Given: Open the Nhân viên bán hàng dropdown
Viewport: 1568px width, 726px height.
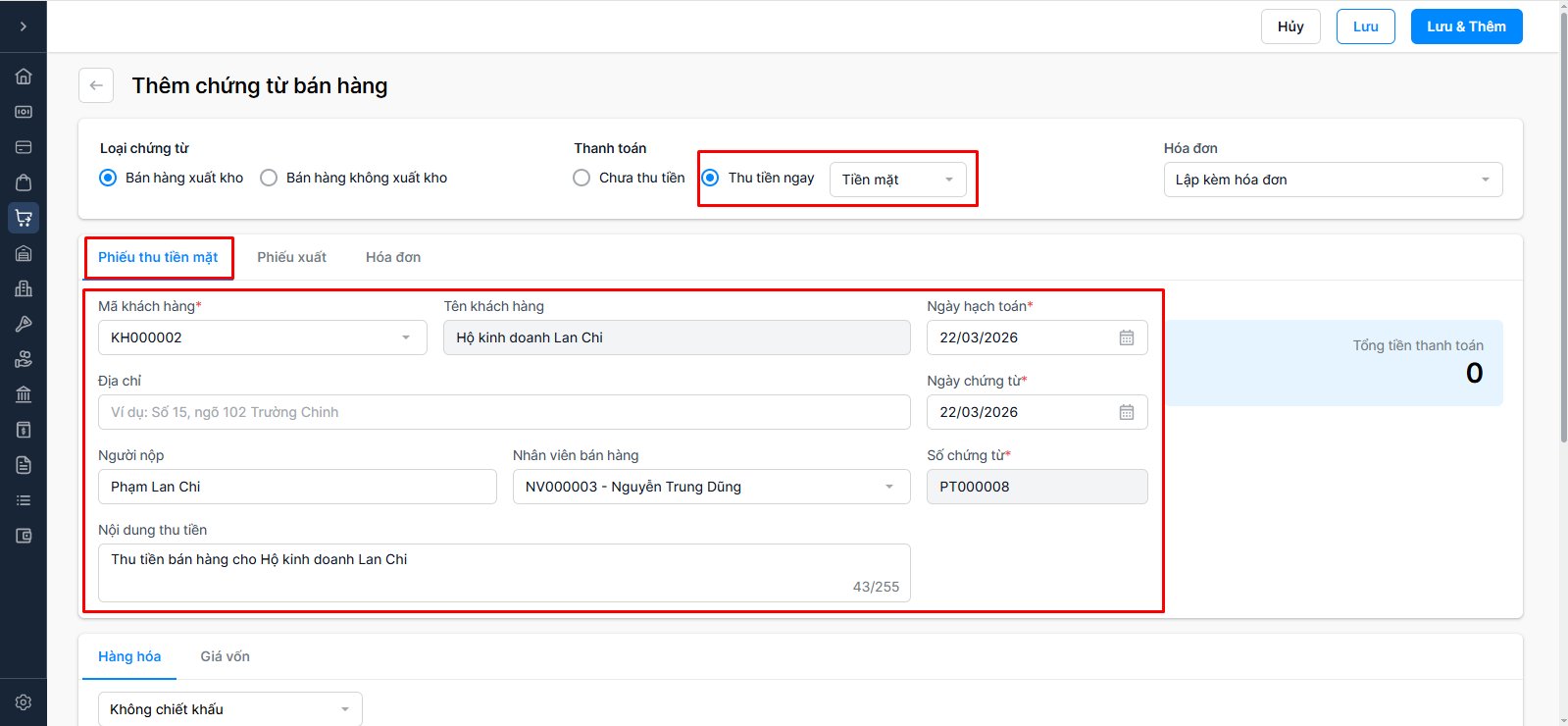Looking at the screenshot, I should pyautogui.click(x=711, y=487).
